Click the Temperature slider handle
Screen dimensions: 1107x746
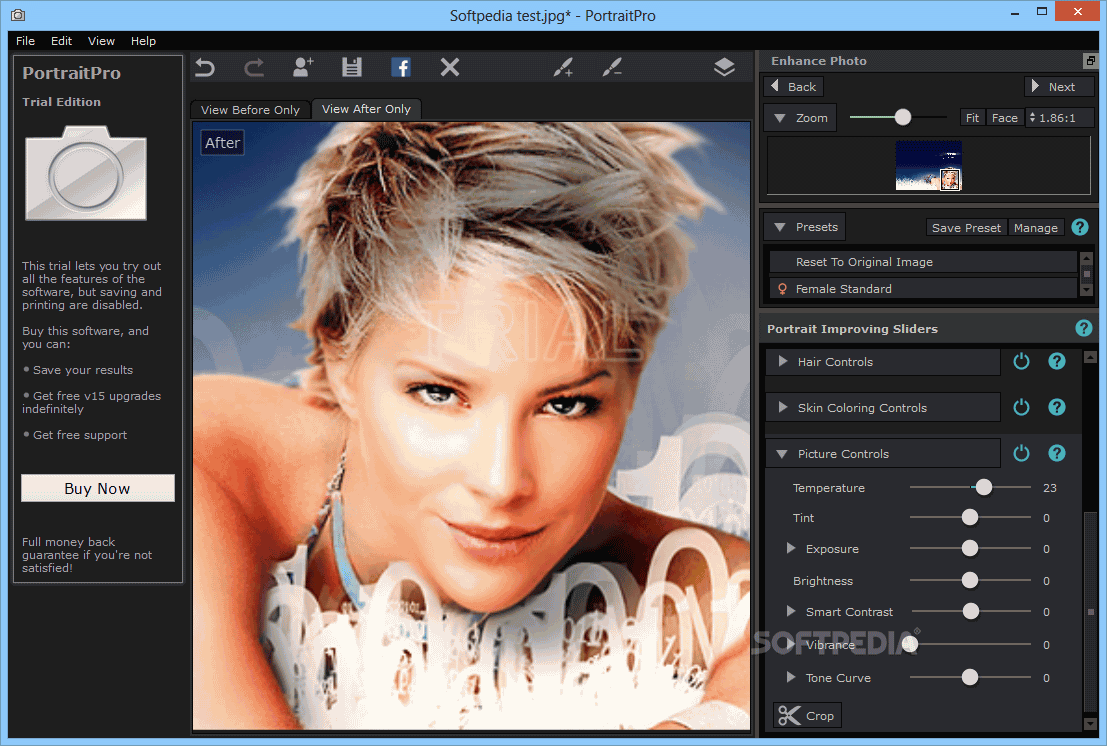point(983,487)
